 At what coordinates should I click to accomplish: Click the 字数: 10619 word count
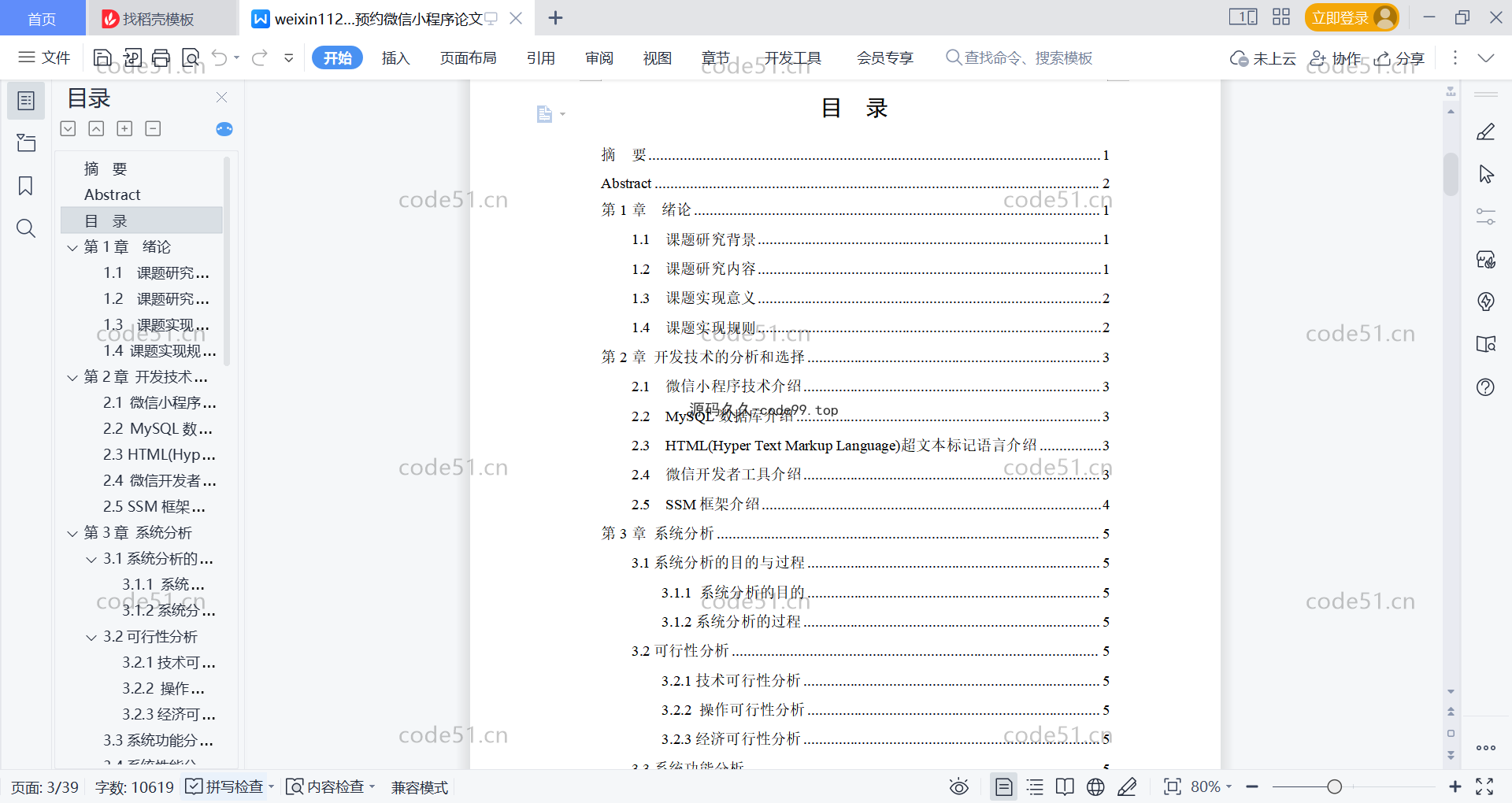click(x=134, y=786)
